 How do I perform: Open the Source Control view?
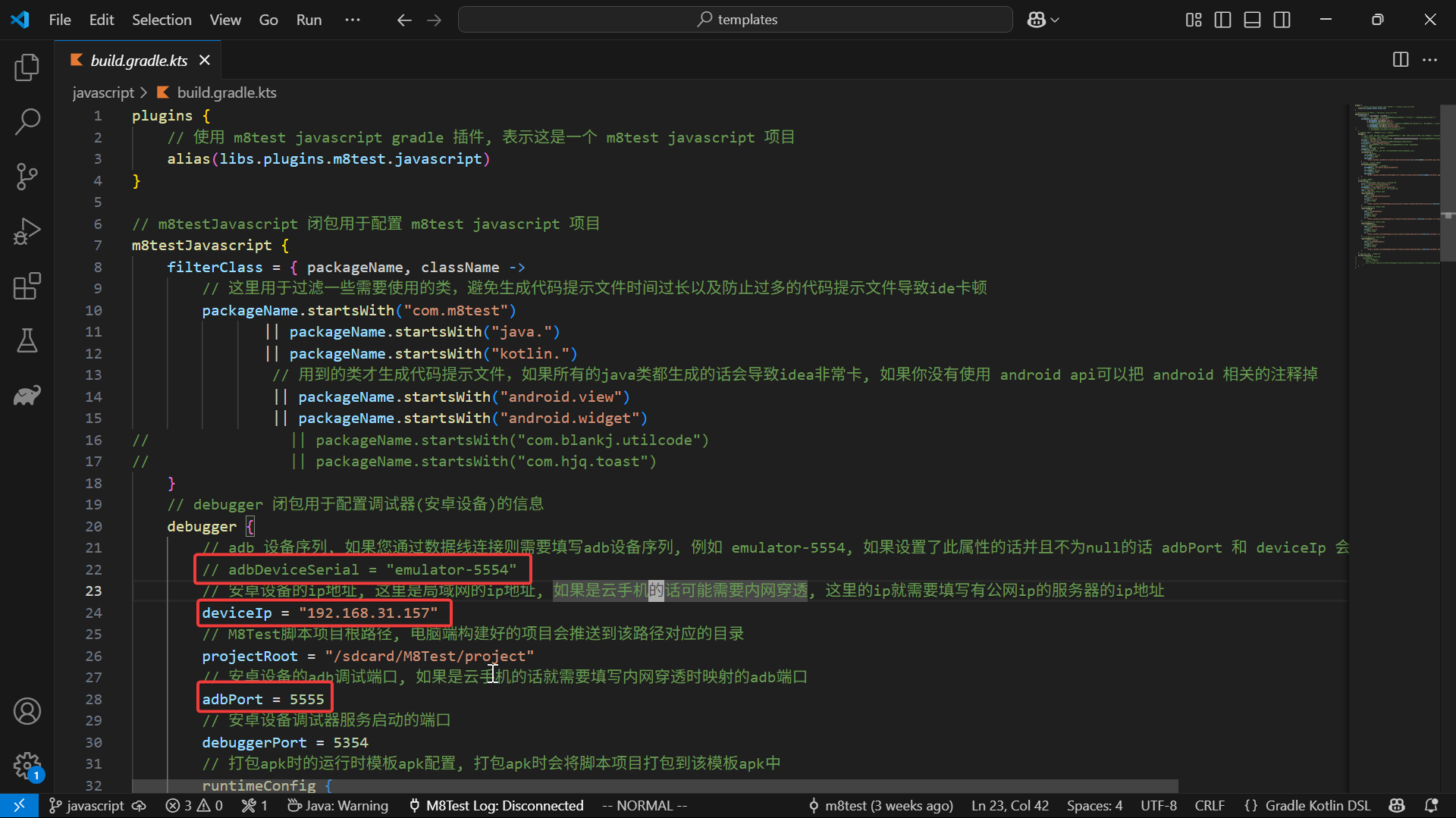click(x=27, y=177)
